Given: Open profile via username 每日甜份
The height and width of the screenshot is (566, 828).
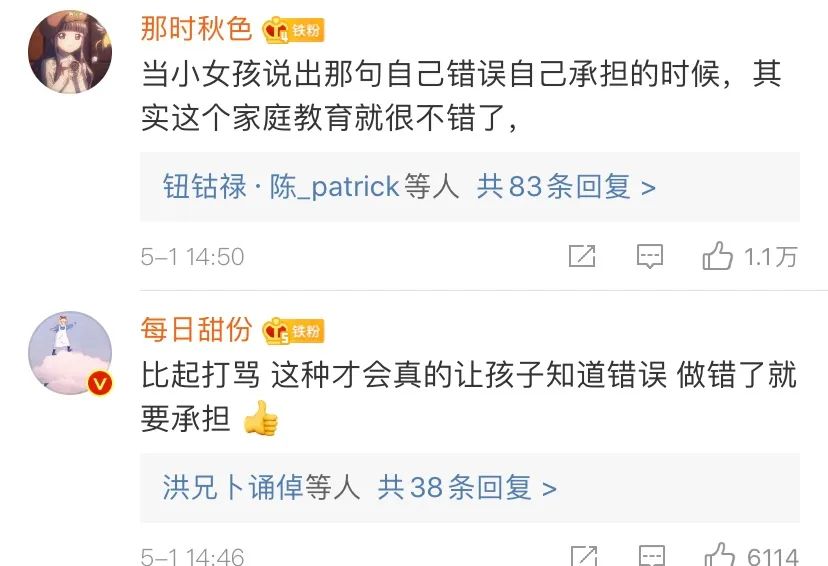Looking at the screenshot, I should pos(196,329).
